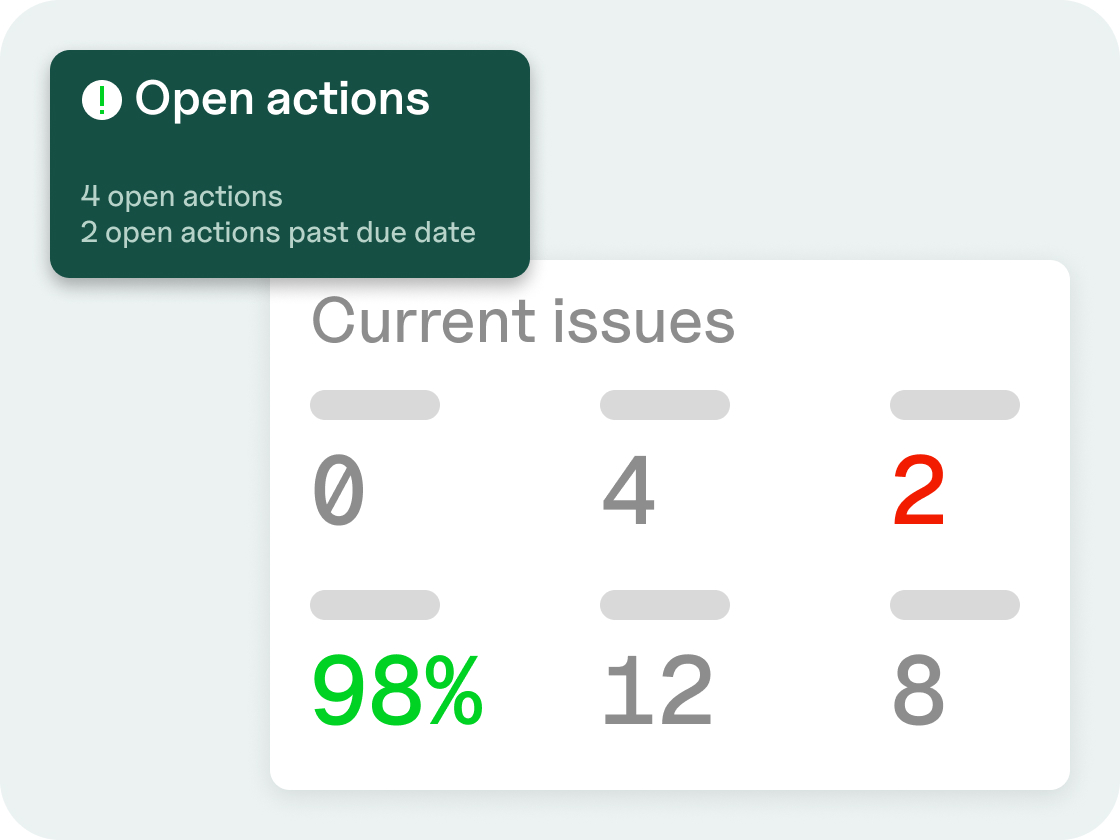Click the placeholder label above the 0

coord(375,405)
